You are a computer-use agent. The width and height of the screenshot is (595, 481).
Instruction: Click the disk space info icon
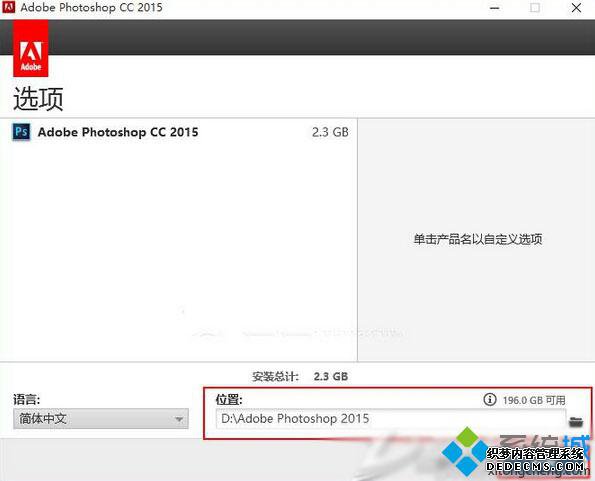(490, 399)
